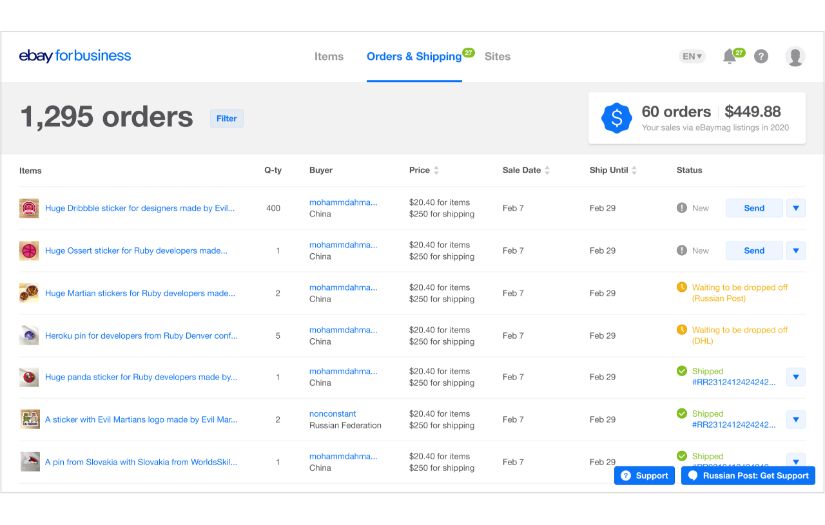Click the New status icon for Dribbble sticker
This screenshot has height=525, width=825.
(682, 208)
